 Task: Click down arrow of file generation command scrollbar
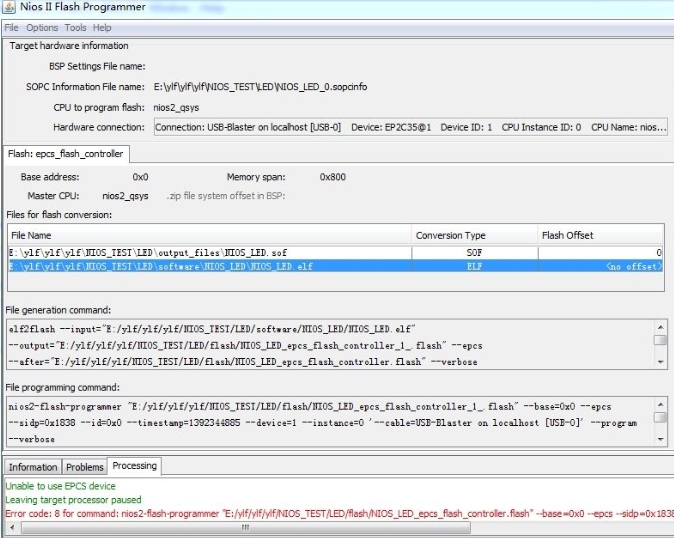click(x=661, y=362)
